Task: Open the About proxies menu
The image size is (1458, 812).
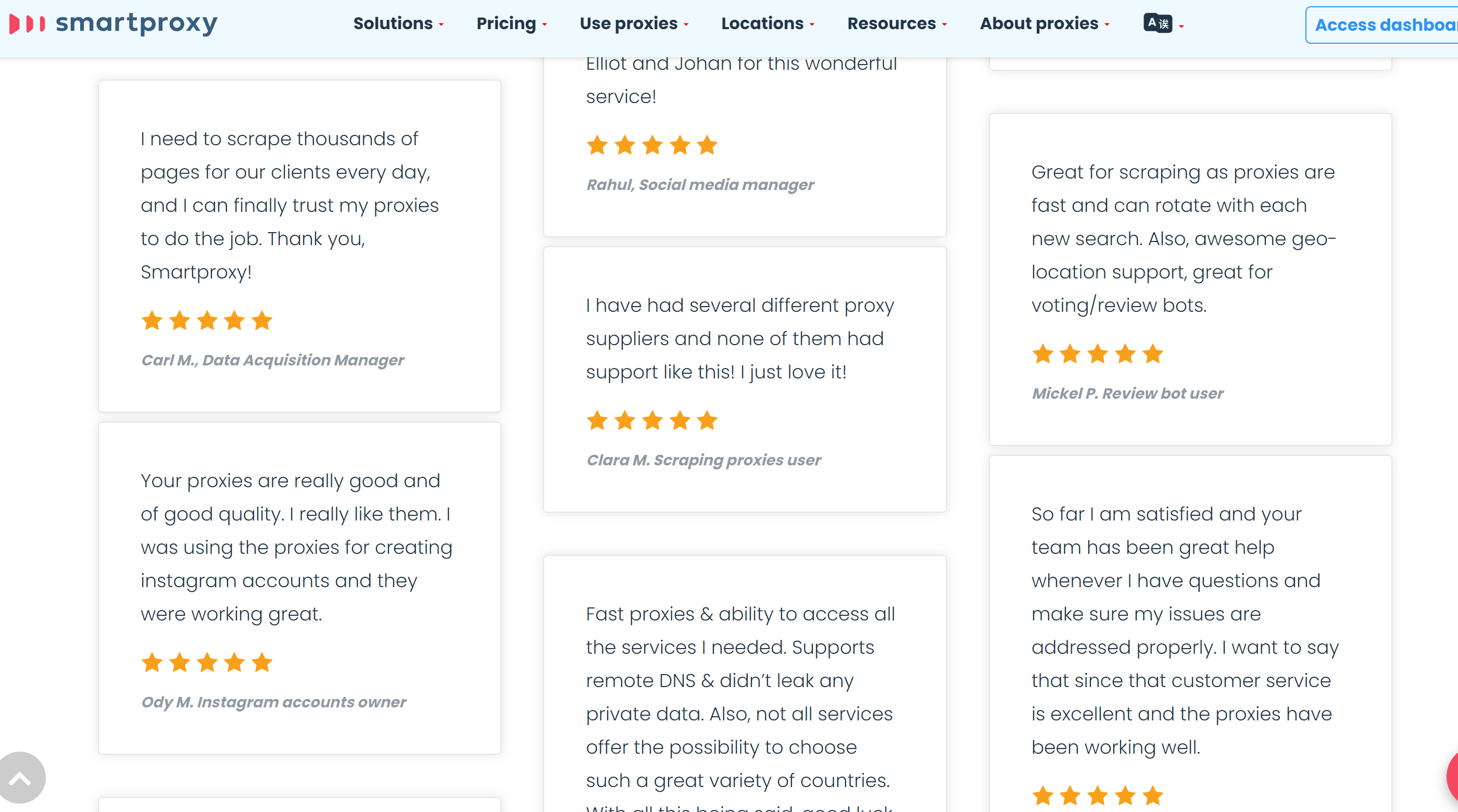Action: click(1040, 24)
